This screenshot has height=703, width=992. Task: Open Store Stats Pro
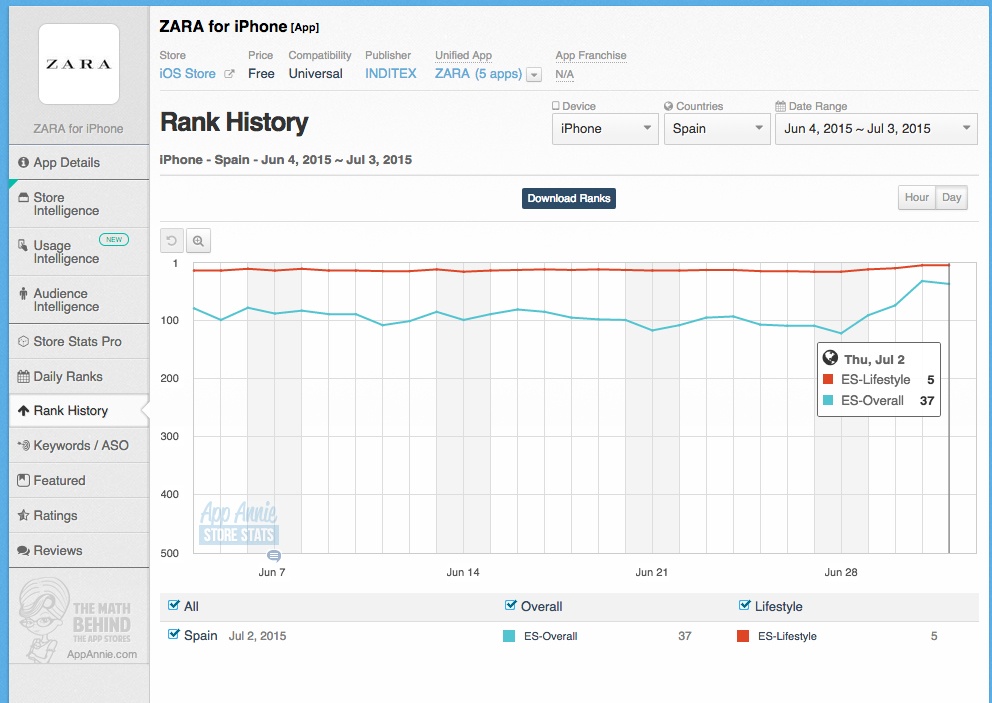[x=79, y=342]
